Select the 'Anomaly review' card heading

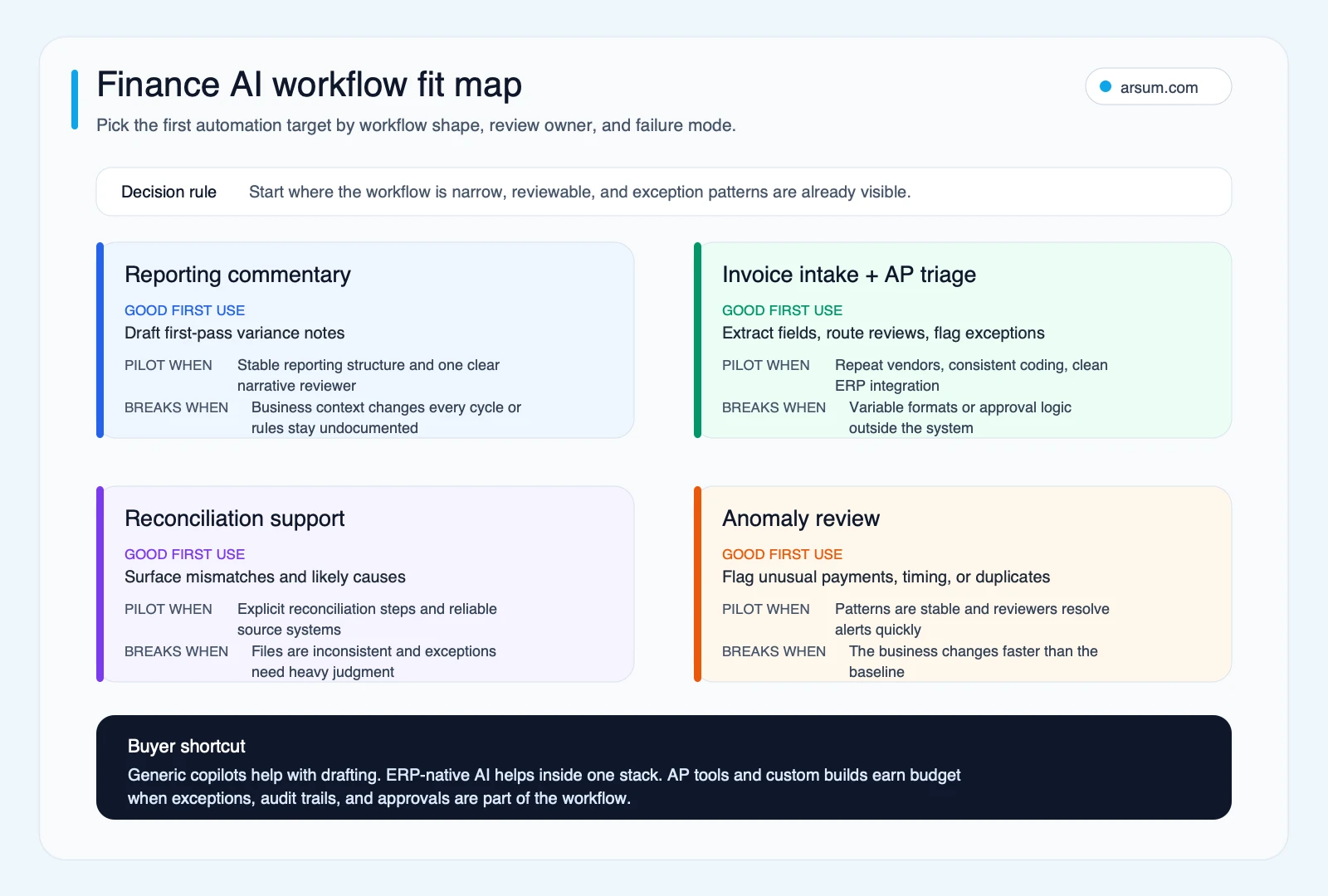pos(800,519)
